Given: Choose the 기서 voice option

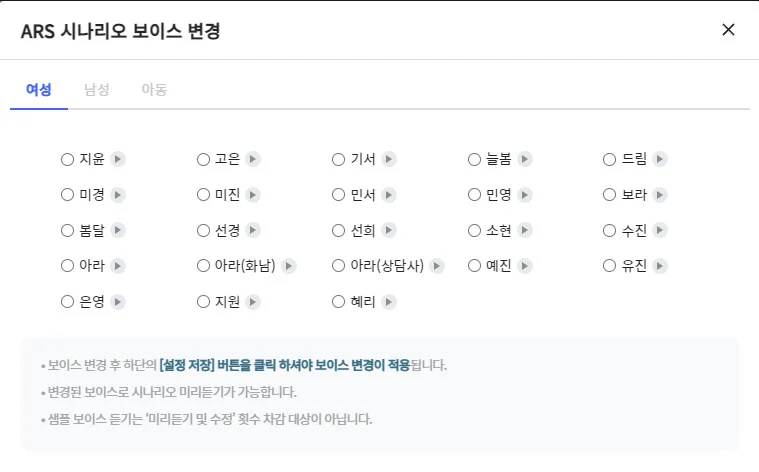Looking at the screenshot, I should pyautogui.click(x=338, y=159).
